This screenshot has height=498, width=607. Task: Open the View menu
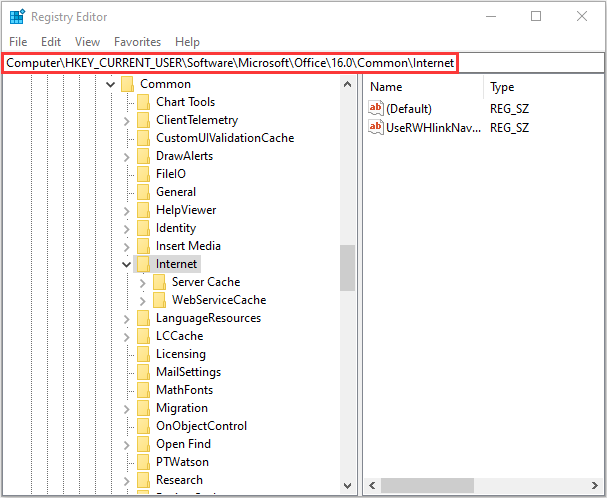[87, 42]
